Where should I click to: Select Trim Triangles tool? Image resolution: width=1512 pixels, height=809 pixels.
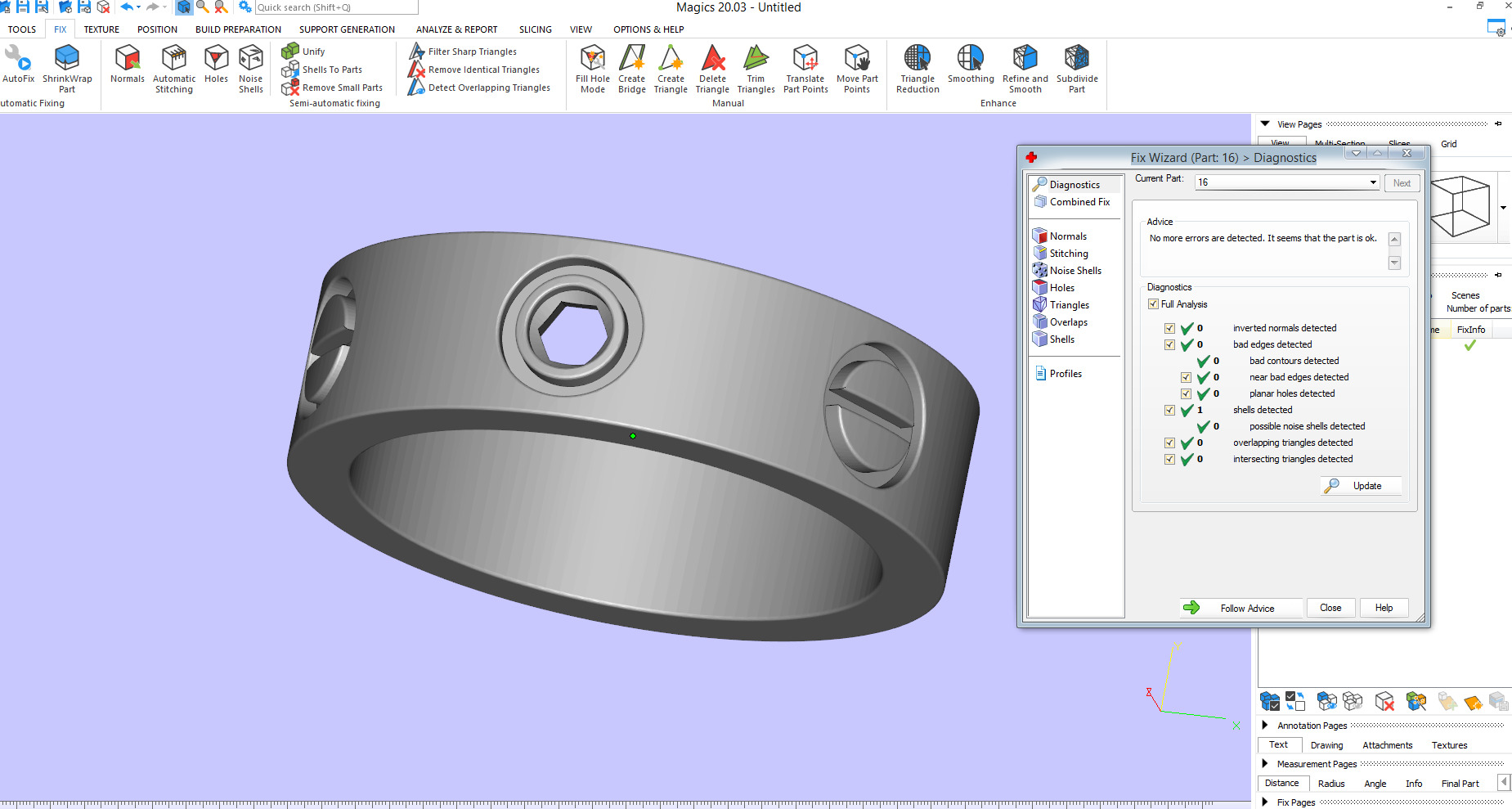pyautogui.click(x=756, y=69)
